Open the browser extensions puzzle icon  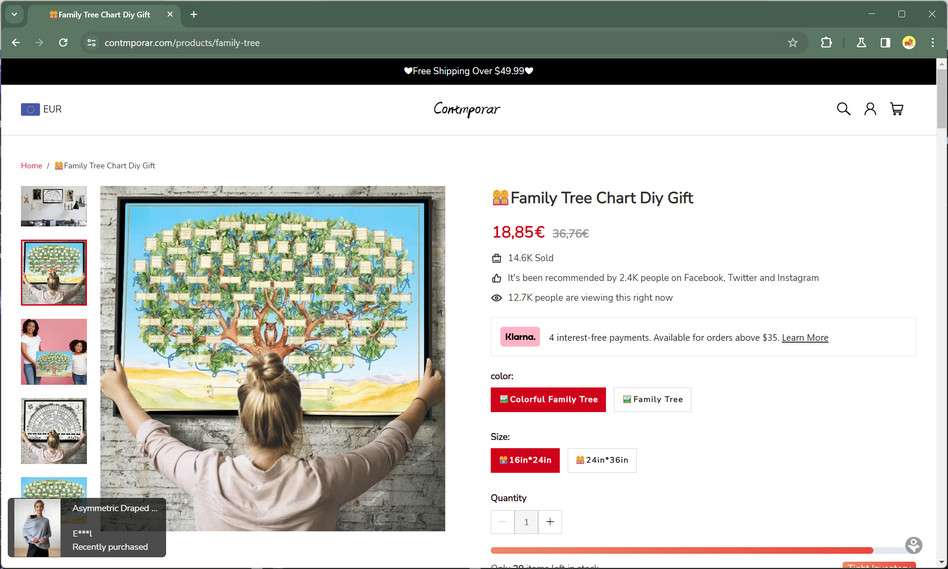tap(826, 42)
